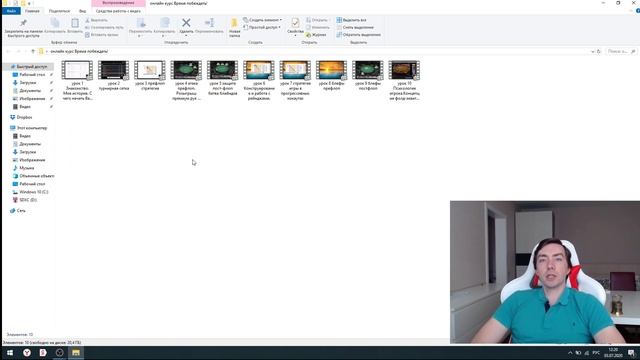The image size is (640, 360).
Task: Open pinned Pictures (Изображения) under Quick access
Action: (32, 99)
